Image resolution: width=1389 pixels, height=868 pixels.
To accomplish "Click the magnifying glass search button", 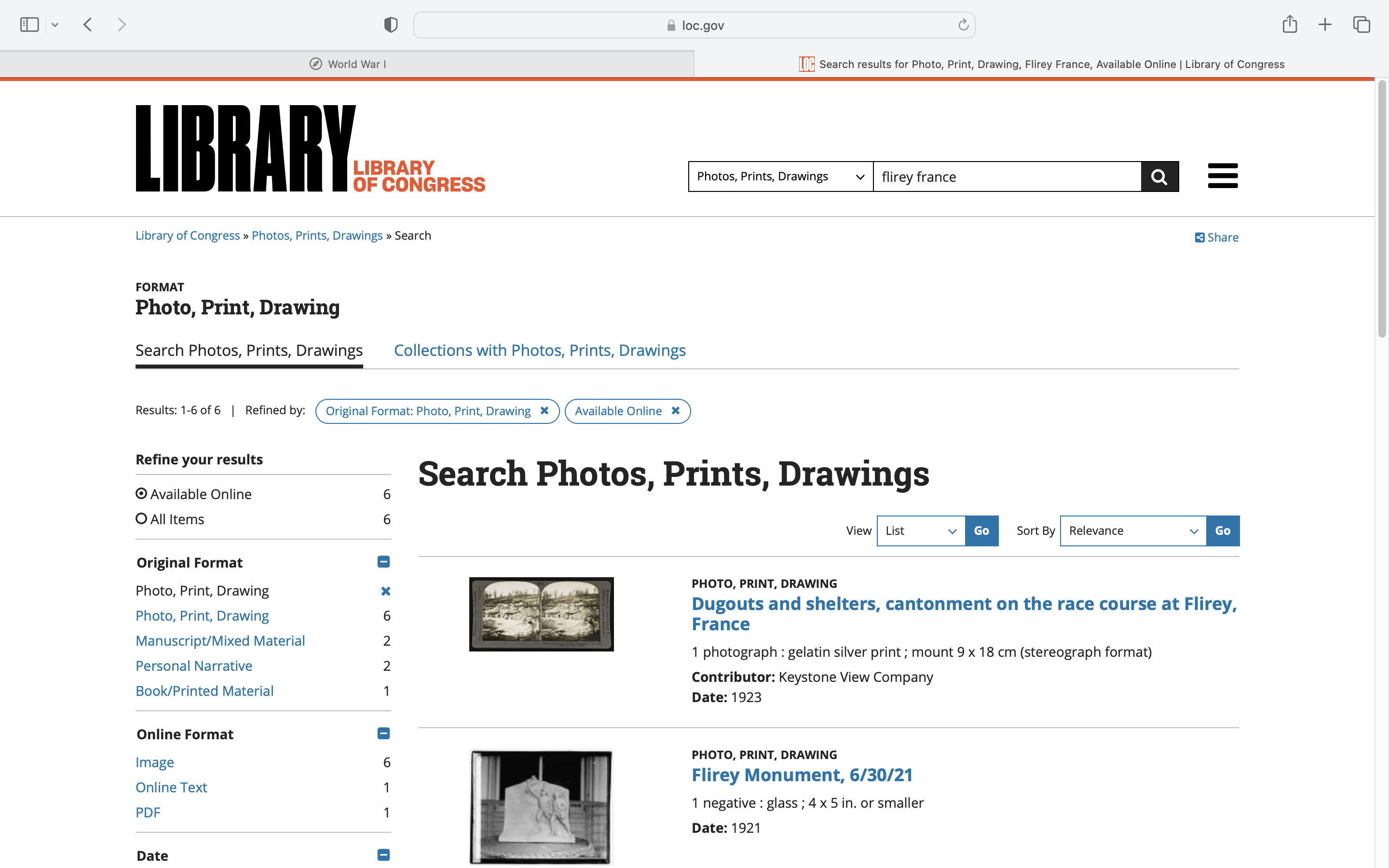I will [x=1159, y=177].
